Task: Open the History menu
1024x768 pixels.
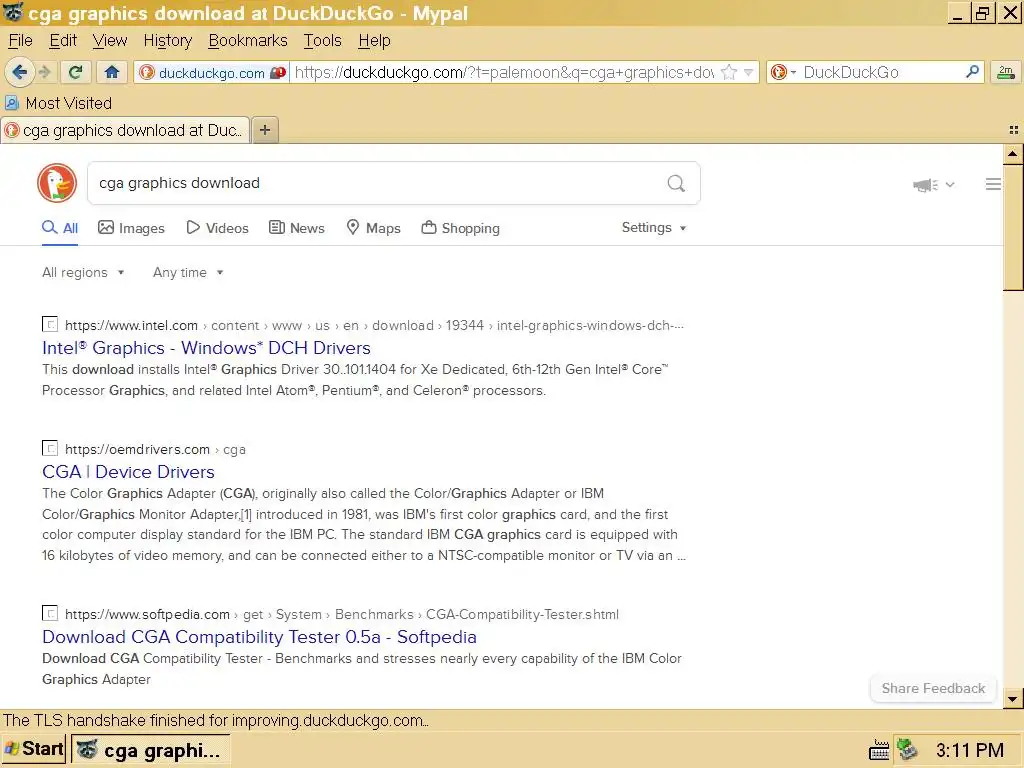Action: [x=168, y=40]
